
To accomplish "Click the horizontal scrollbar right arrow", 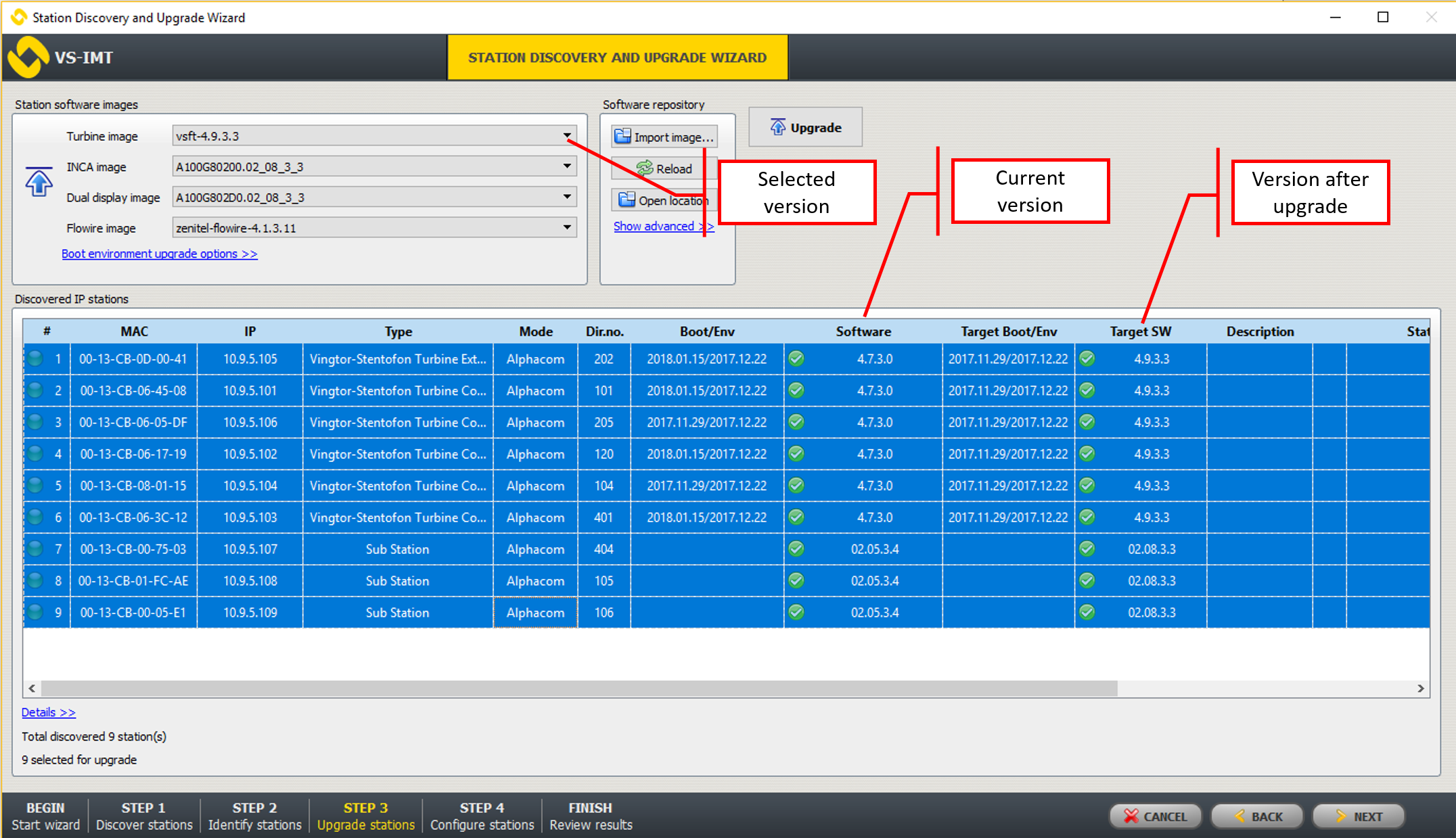I will 1420,688.
